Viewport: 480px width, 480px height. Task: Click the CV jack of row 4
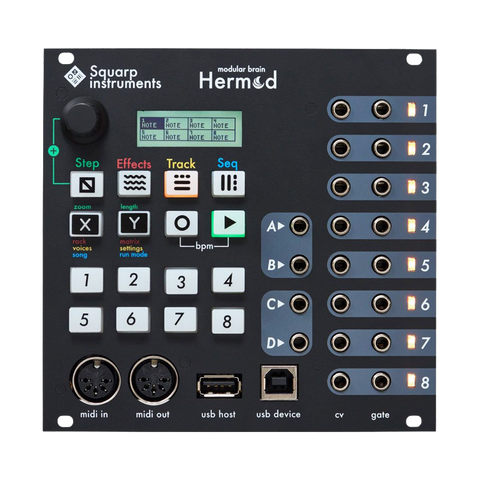(x=340, y=226)
